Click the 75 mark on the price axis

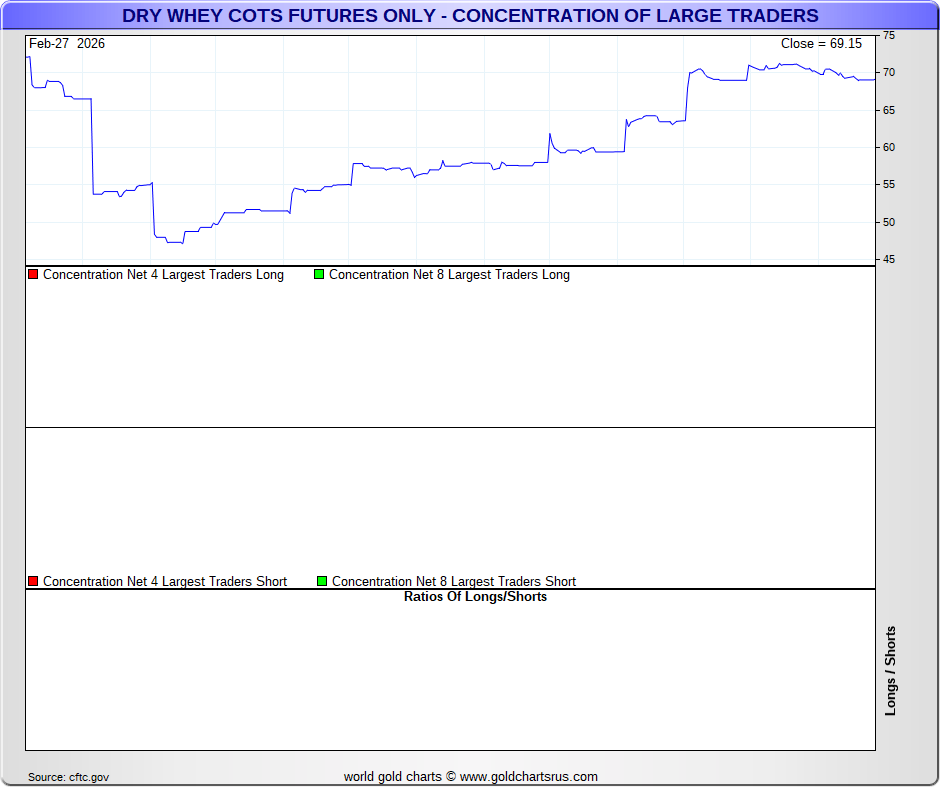889,35
